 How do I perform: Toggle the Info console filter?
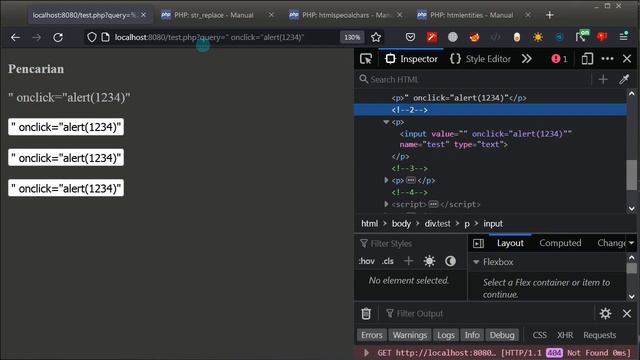tap(472, 335)
